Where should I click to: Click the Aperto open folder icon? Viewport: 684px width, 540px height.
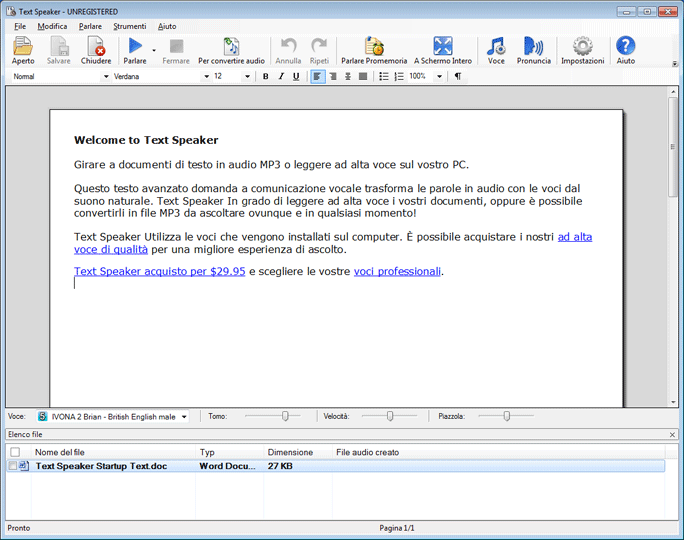point(22,47)
